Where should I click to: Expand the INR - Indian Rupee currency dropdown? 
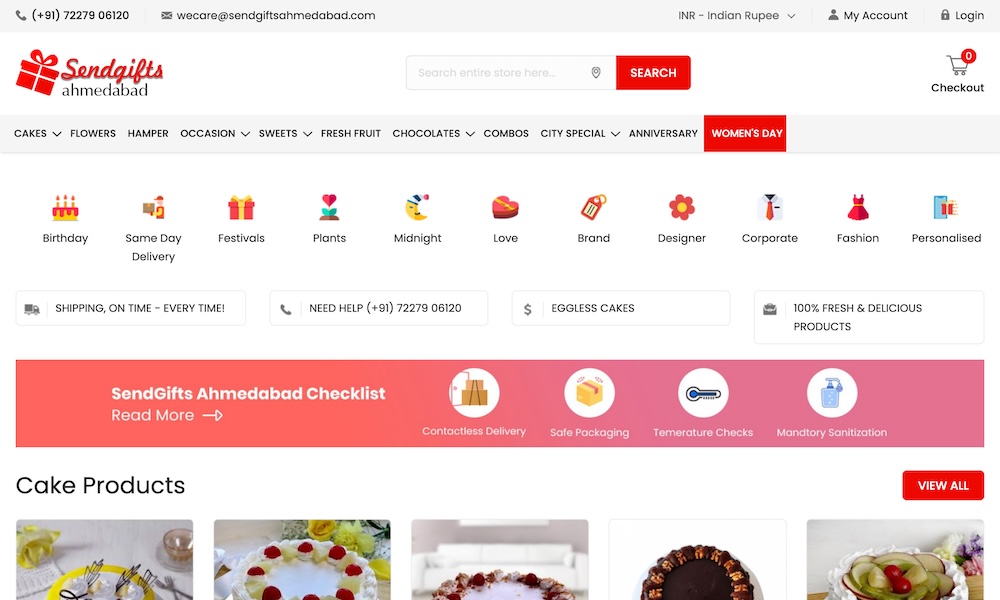coord(737,15)
